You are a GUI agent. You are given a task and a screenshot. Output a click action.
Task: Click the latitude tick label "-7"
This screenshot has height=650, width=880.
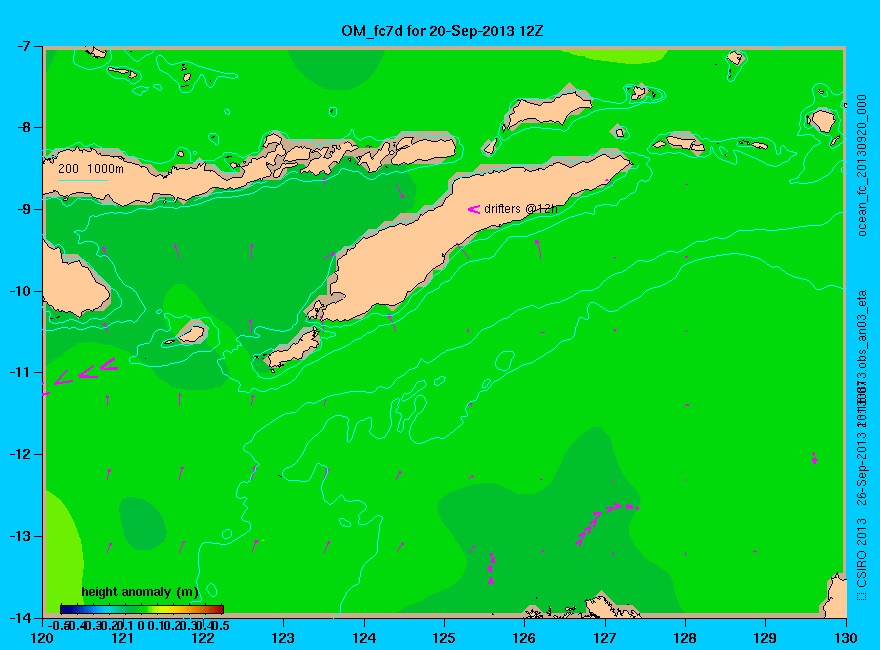tap(24, 46)
